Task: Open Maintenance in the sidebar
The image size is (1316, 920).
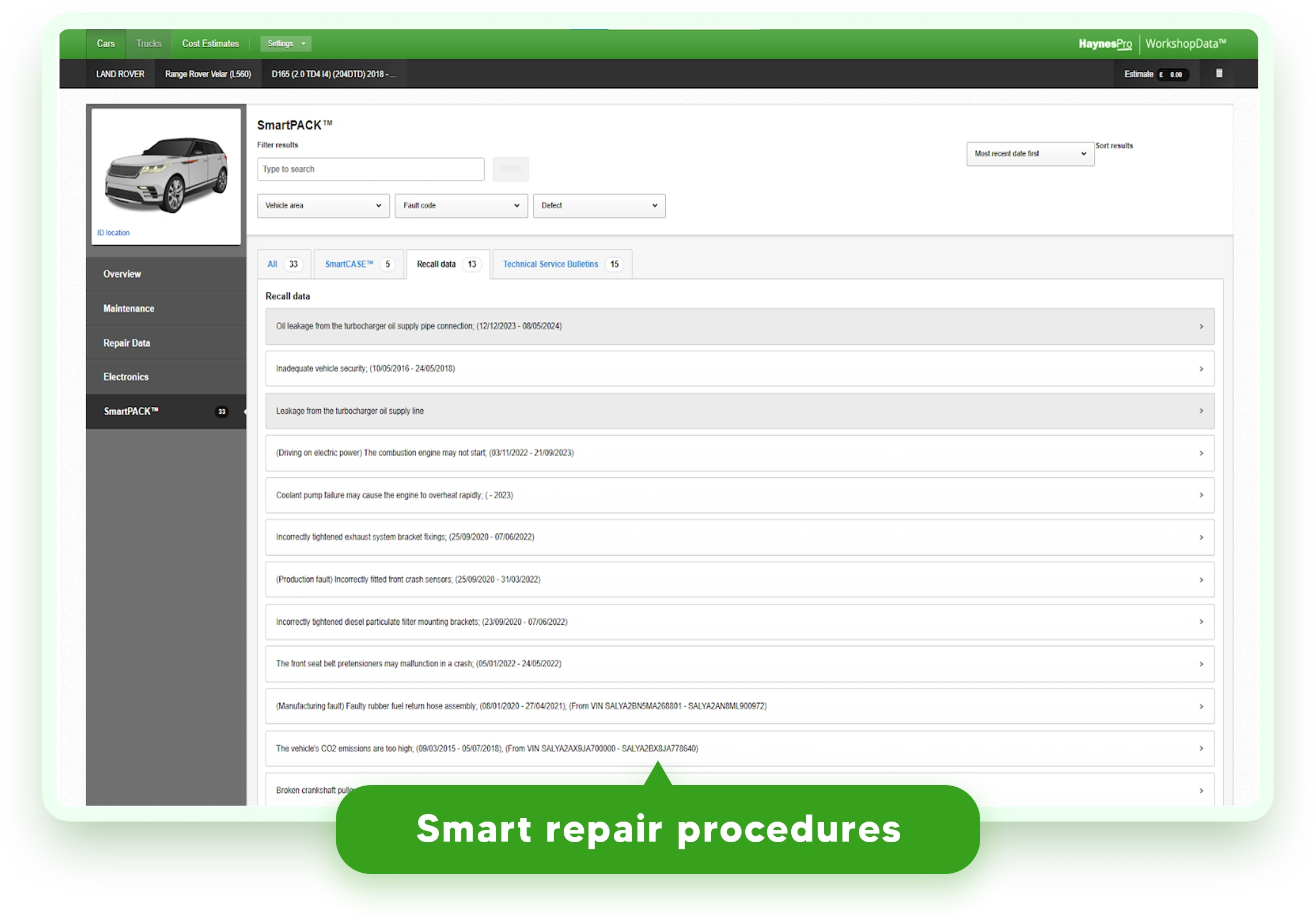Action: click(166, 308)
